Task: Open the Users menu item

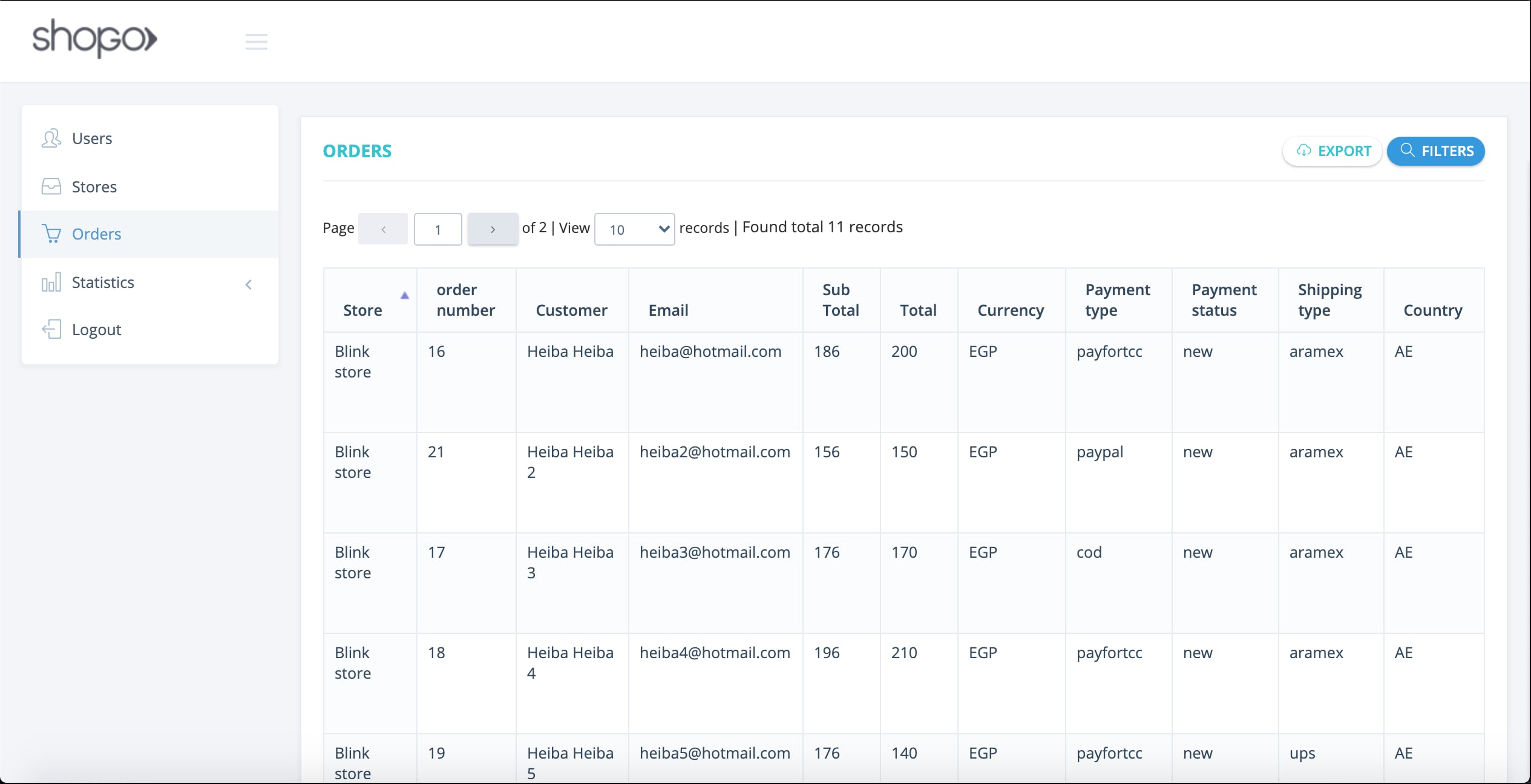Action: coord(150,139)
